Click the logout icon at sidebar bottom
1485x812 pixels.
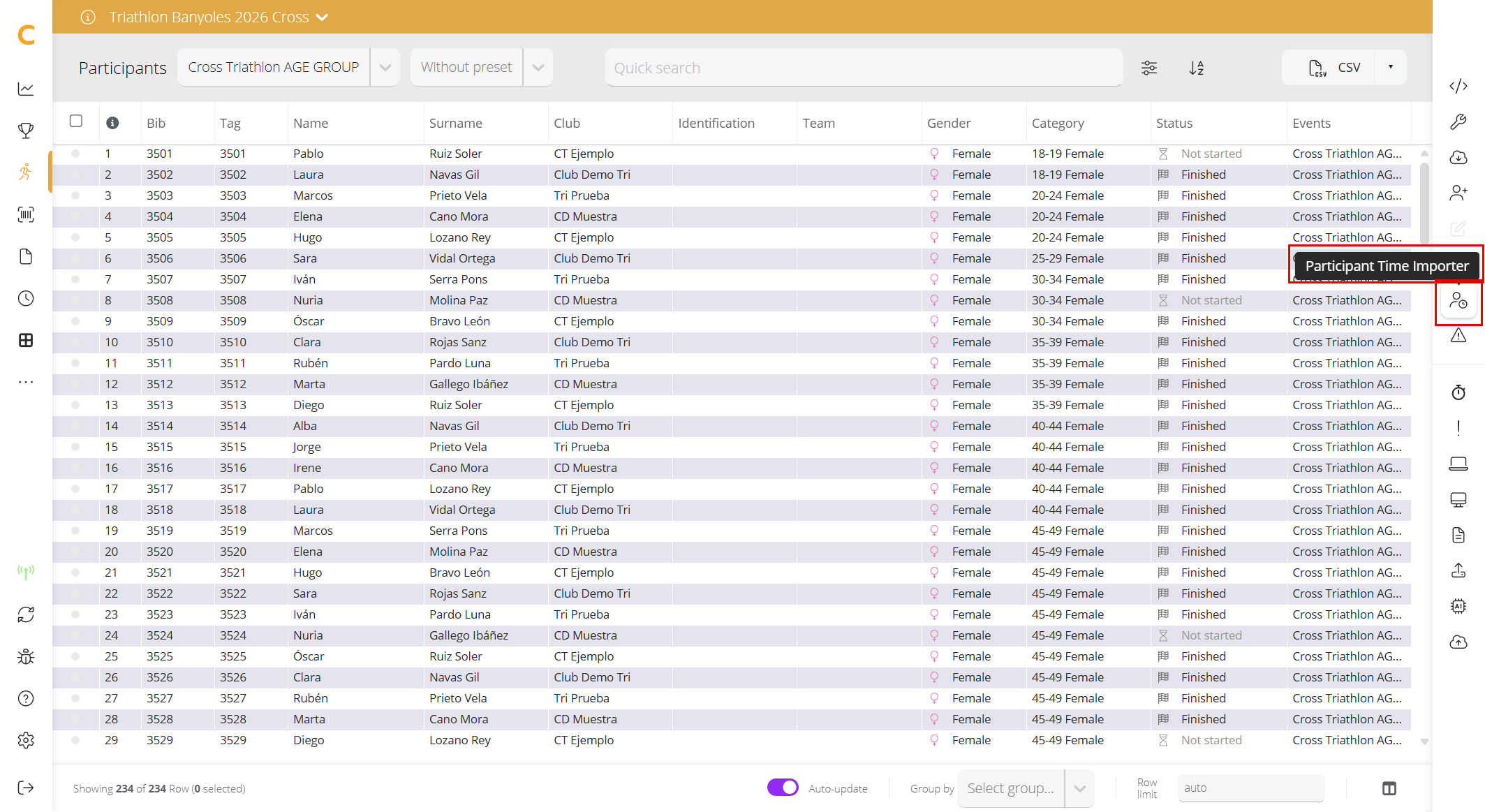coord(26,788)
